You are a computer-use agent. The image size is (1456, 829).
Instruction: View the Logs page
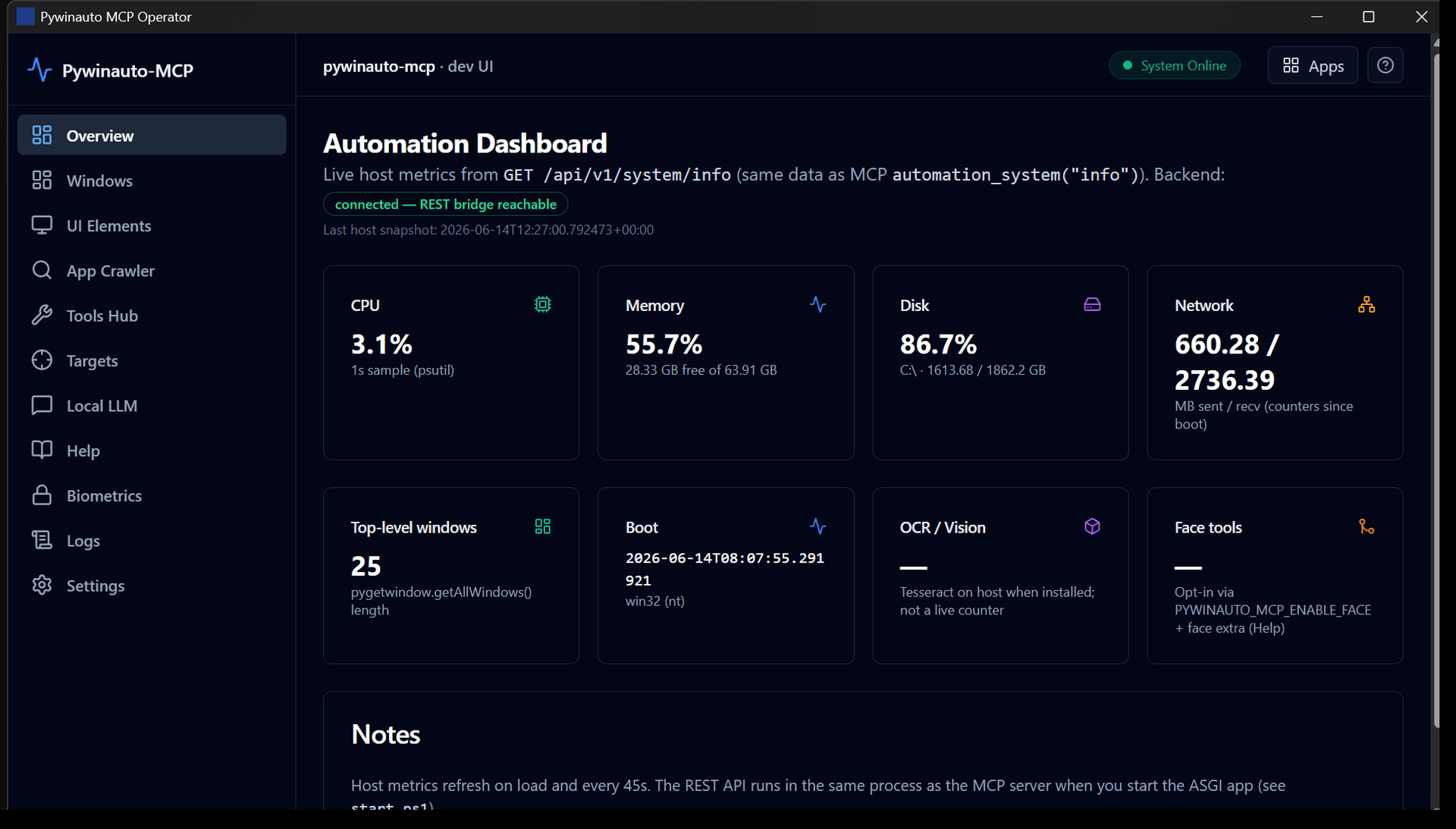pyautogui.click(x=152, y=540)
